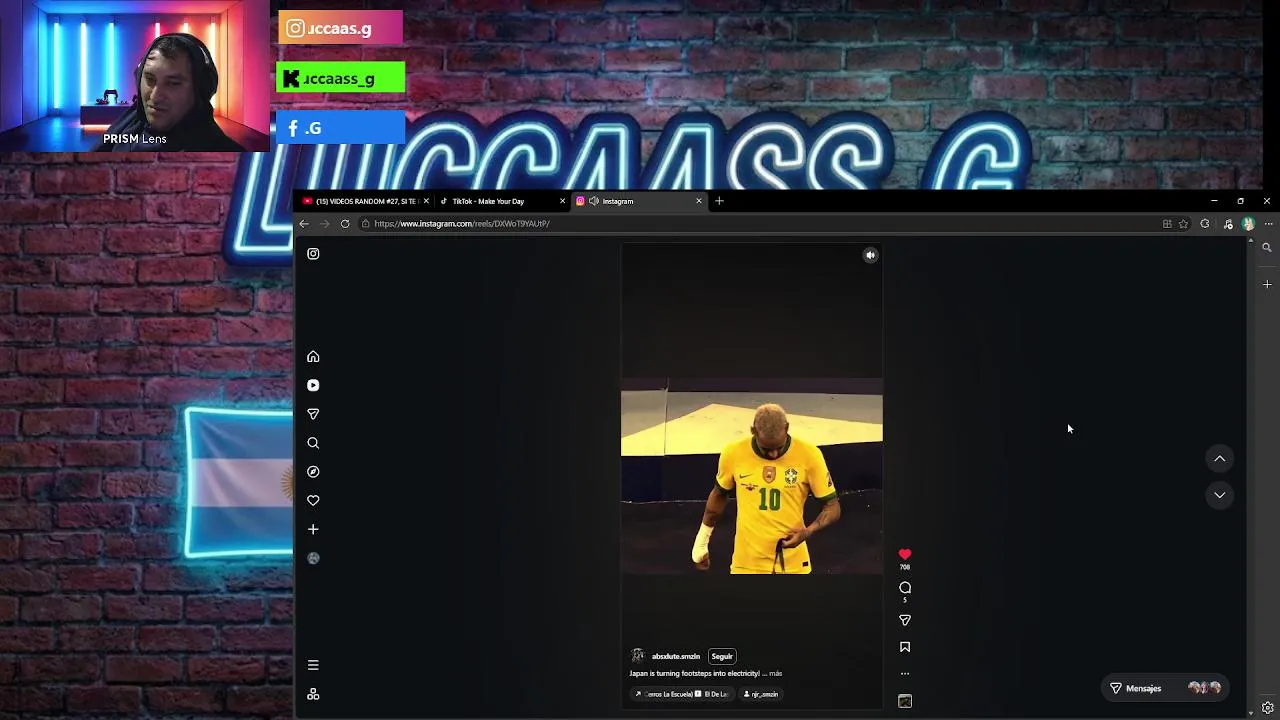1280x720 pixels.
Task: Open sidebar settings gear at bottom right
Action: click(1267, 708)
